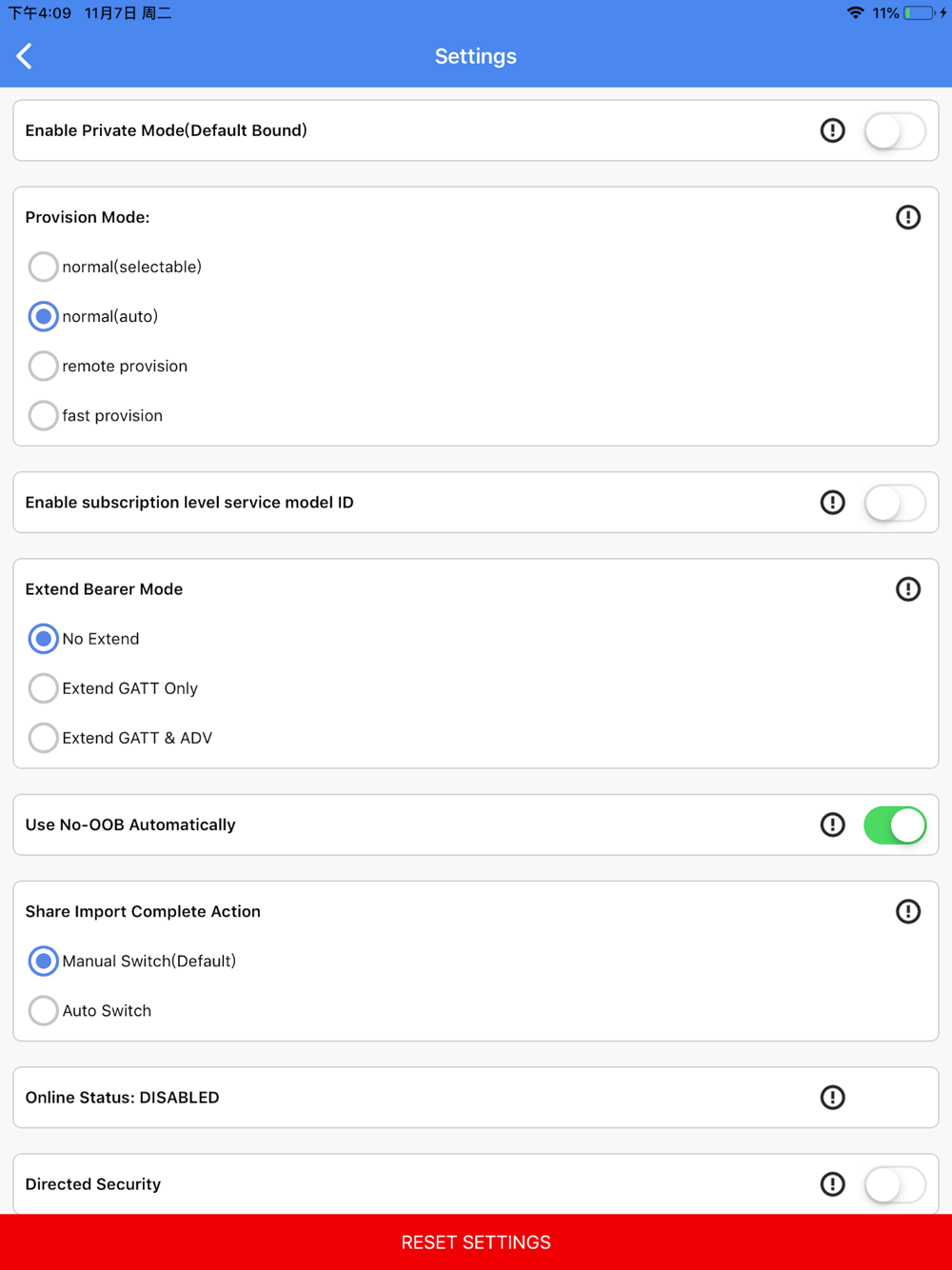Image resolution: width=952 pixels, height=1270 pixels.
Task: Choose Extend GATT Only
Action: (43, 688)
